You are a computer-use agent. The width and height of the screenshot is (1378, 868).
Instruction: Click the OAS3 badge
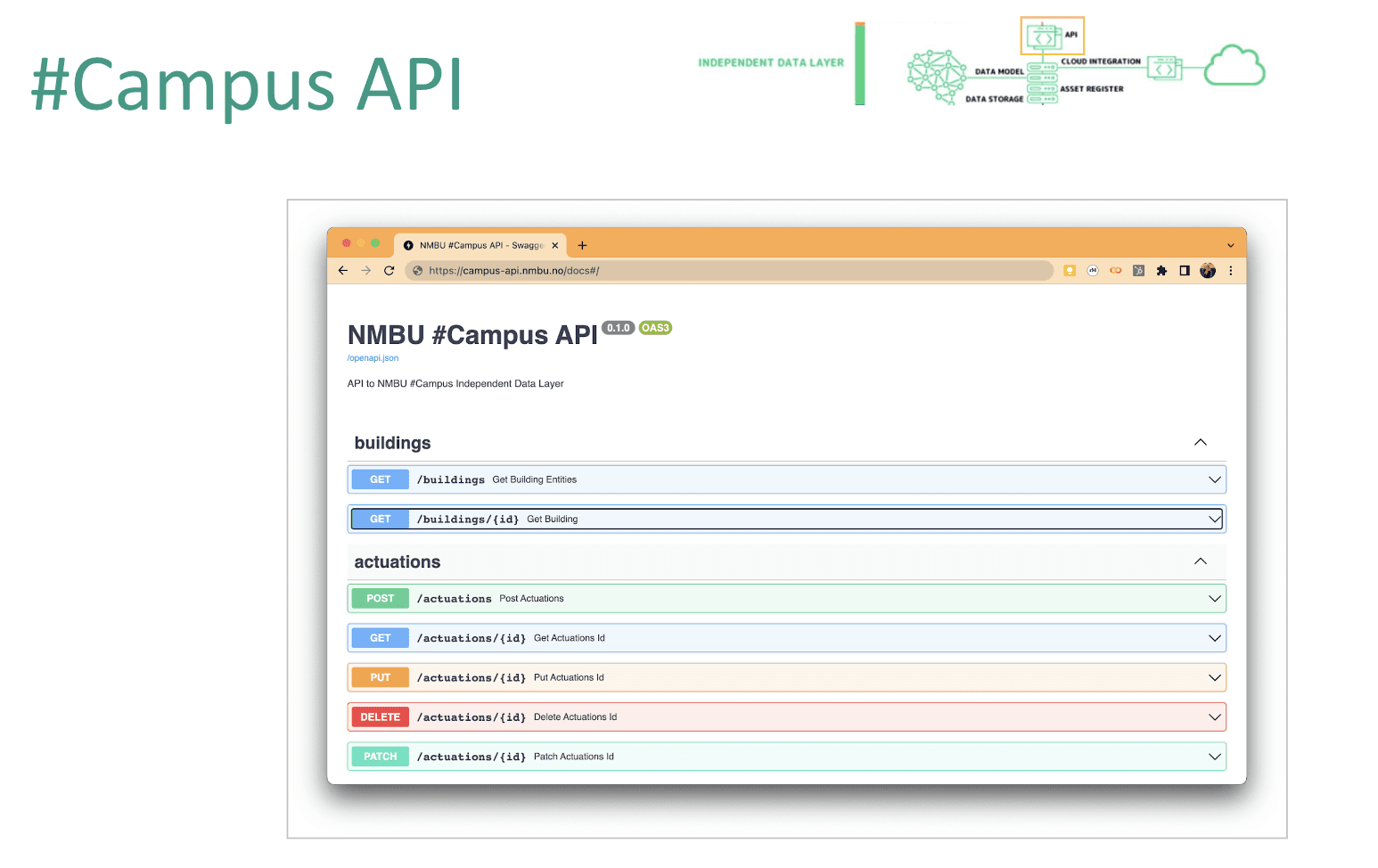[x=655, y=328]
